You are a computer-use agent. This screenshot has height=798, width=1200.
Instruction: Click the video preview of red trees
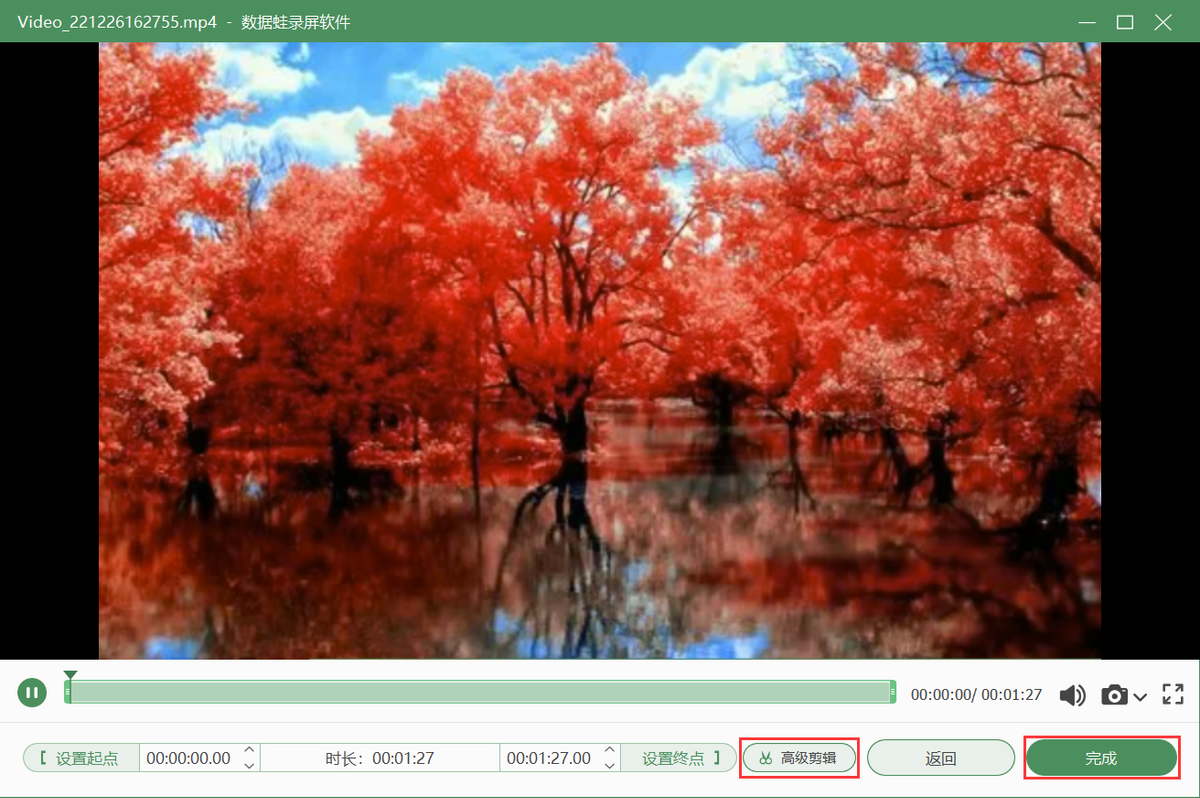[x=600, y=350]
